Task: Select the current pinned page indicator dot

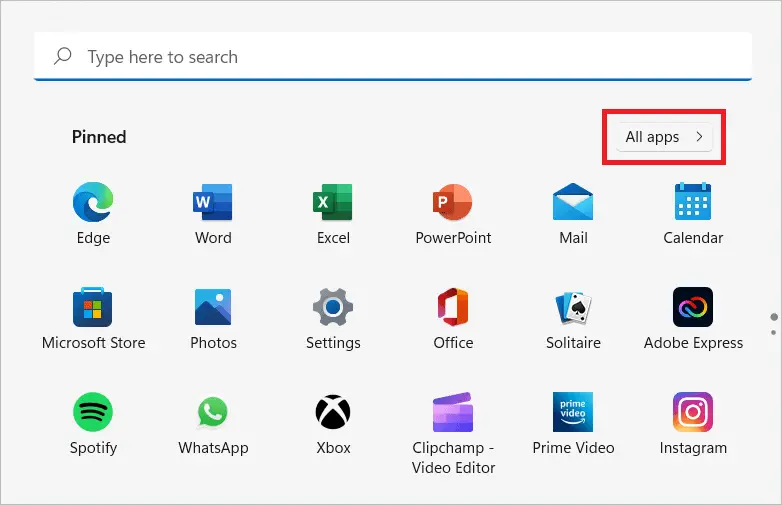Action: coord(774,317)
